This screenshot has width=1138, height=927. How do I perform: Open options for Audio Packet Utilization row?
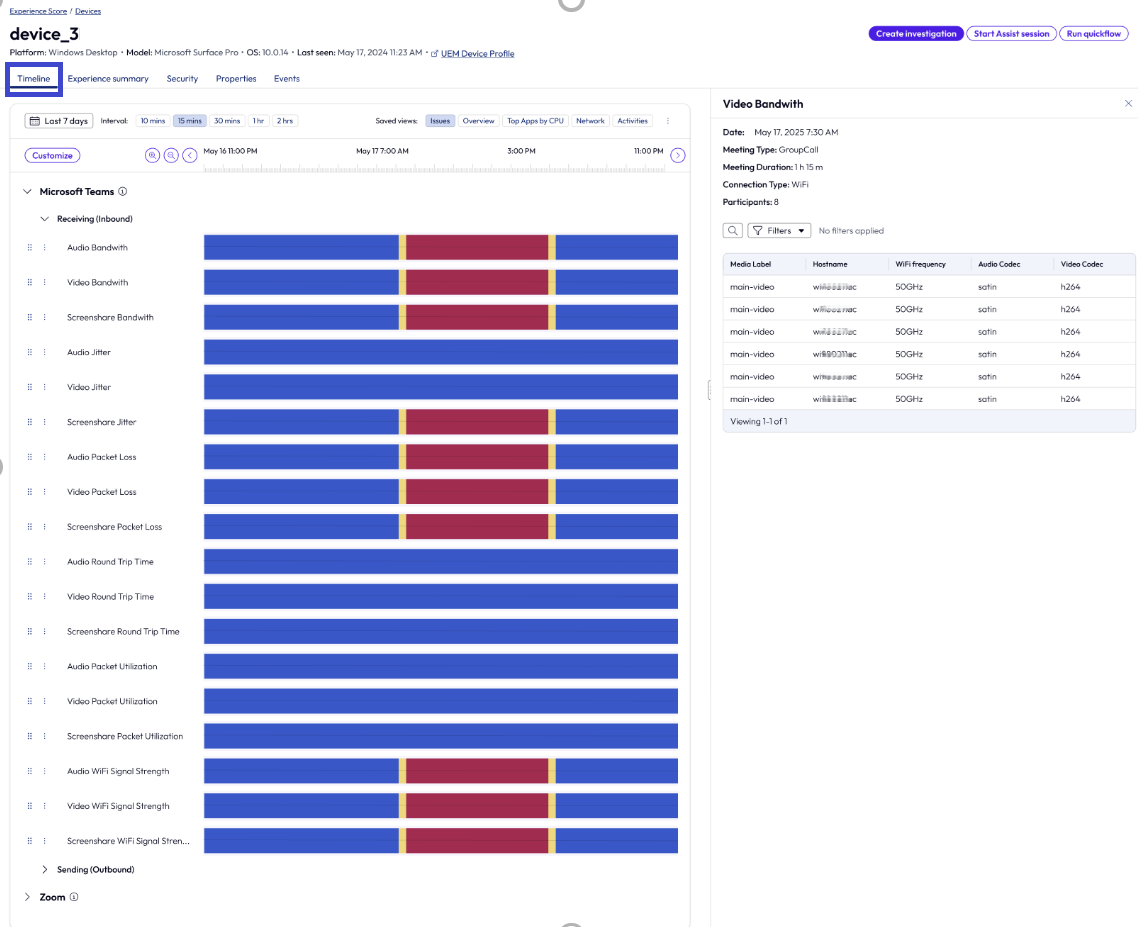[x=44, y=666]
